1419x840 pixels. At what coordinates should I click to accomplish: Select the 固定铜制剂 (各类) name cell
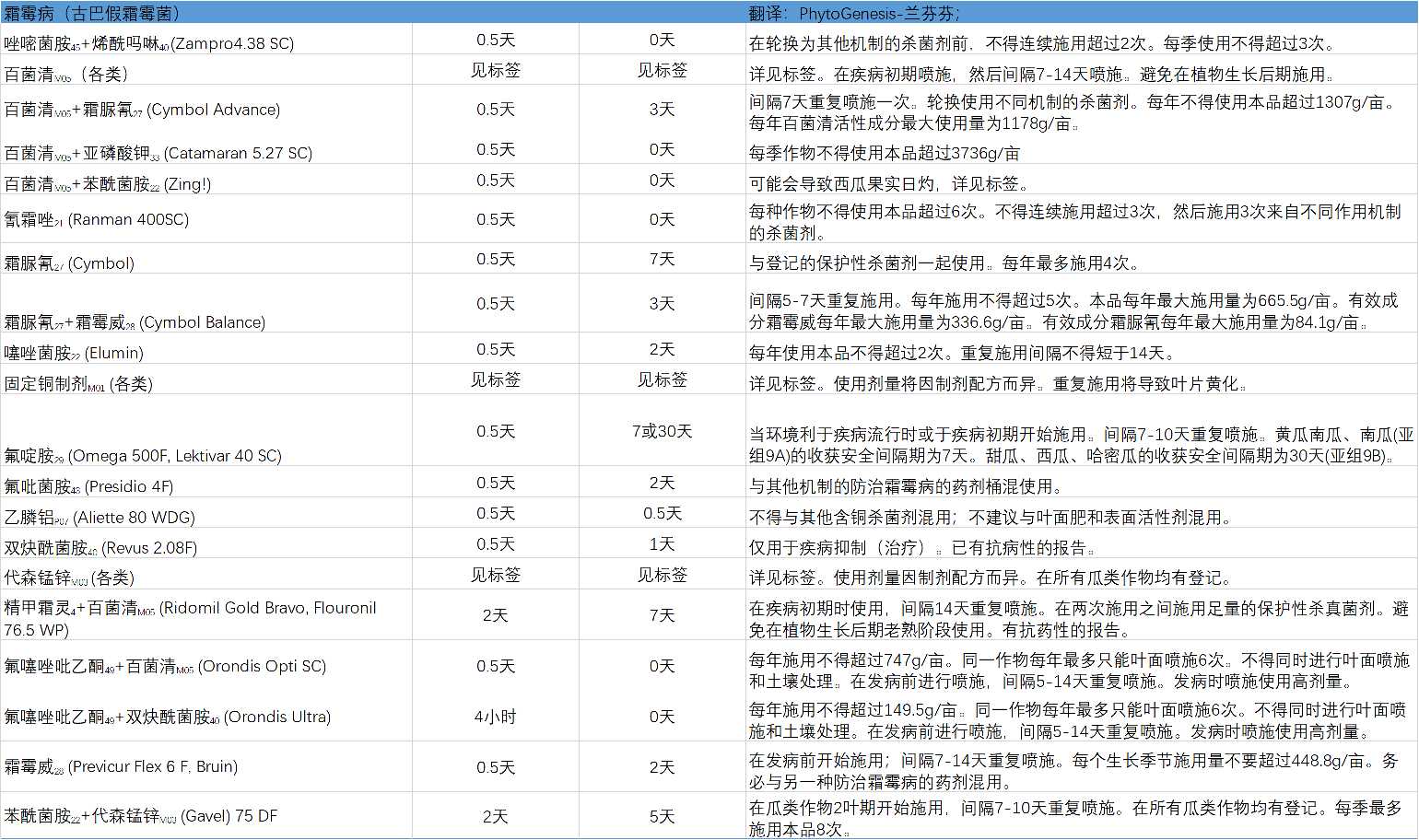[x=78, y=383]
